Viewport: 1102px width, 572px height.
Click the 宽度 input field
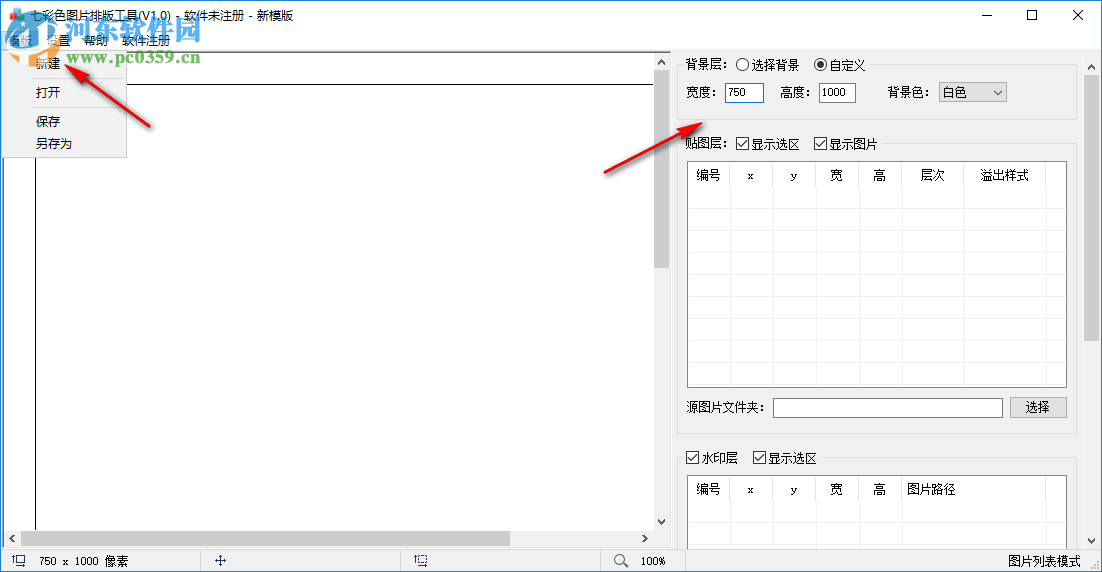744,92
